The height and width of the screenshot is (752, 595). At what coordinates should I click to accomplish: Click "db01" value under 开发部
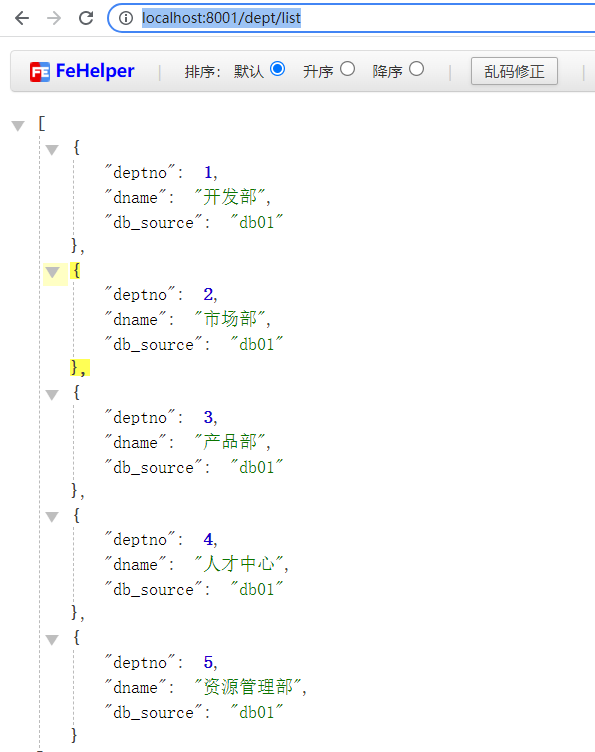pos(257,222)
